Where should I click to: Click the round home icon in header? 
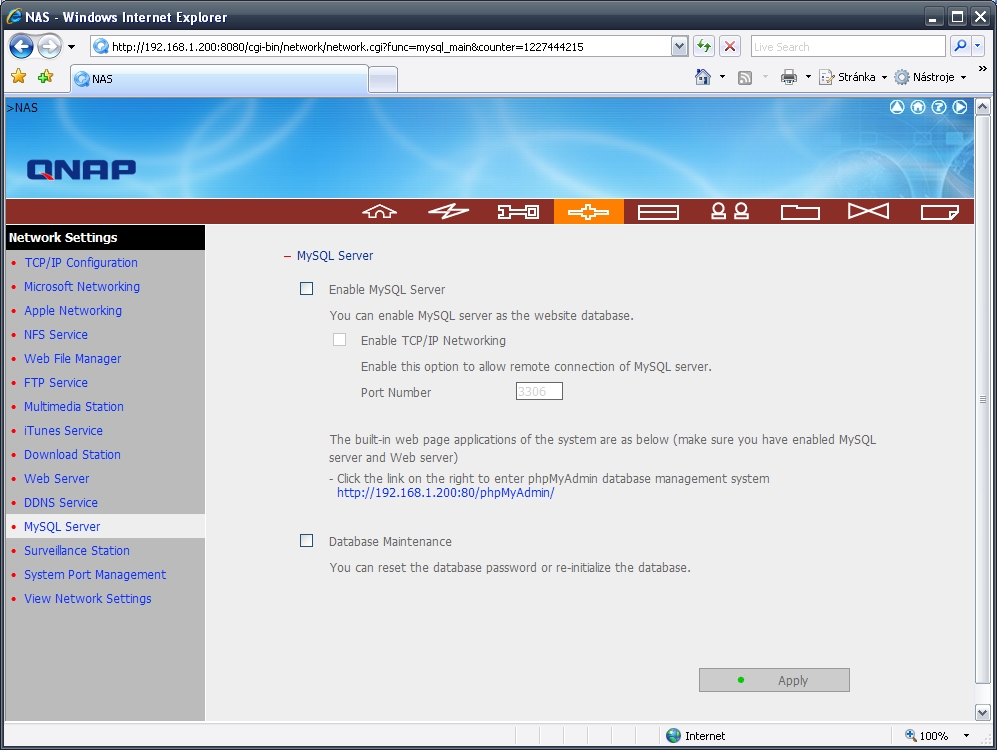[918, 107]
